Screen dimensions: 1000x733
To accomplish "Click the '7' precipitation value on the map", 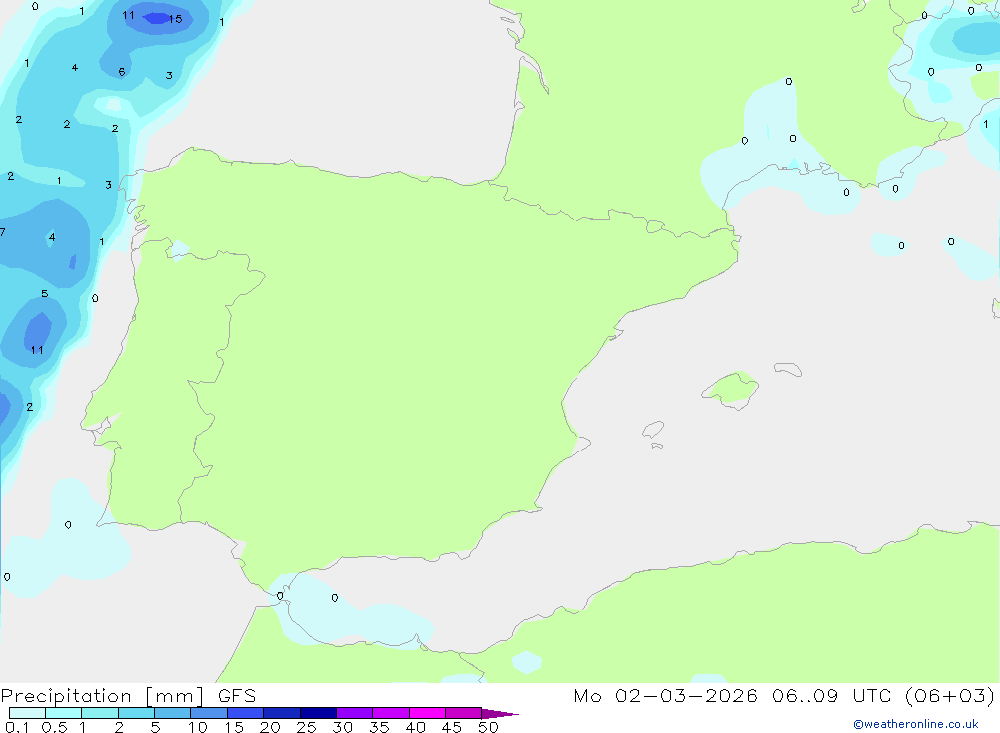I will (3, 232).
